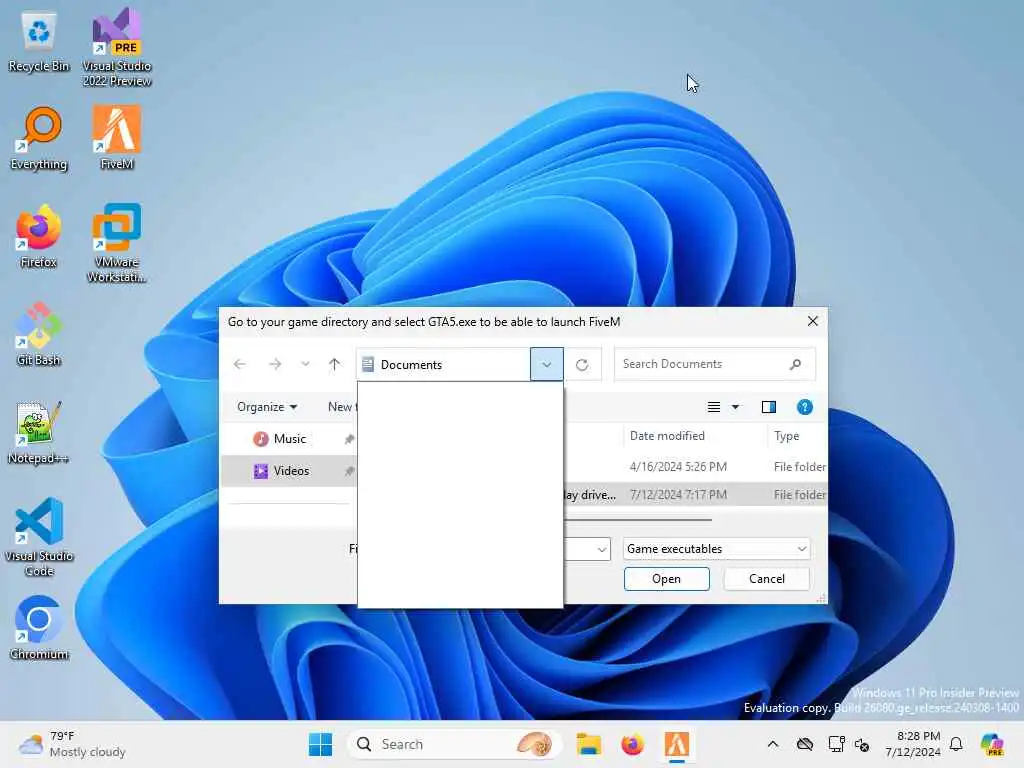Launch the Git Bash shortcut

(39, 334)
